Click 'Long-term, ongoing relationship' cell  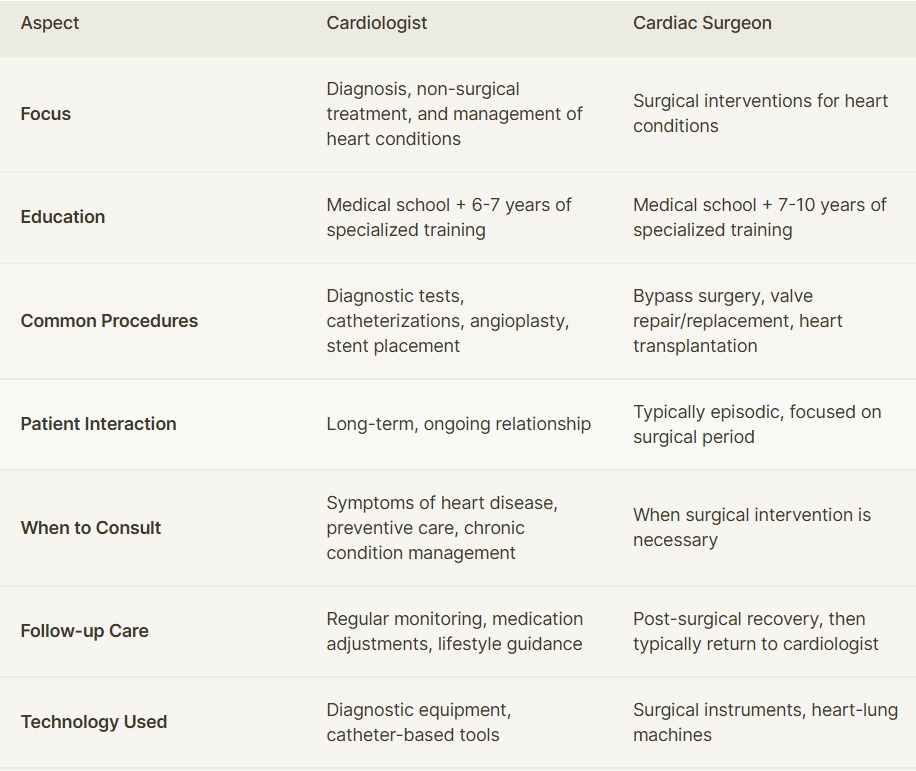pyautogui.click(x=459, y=423)
